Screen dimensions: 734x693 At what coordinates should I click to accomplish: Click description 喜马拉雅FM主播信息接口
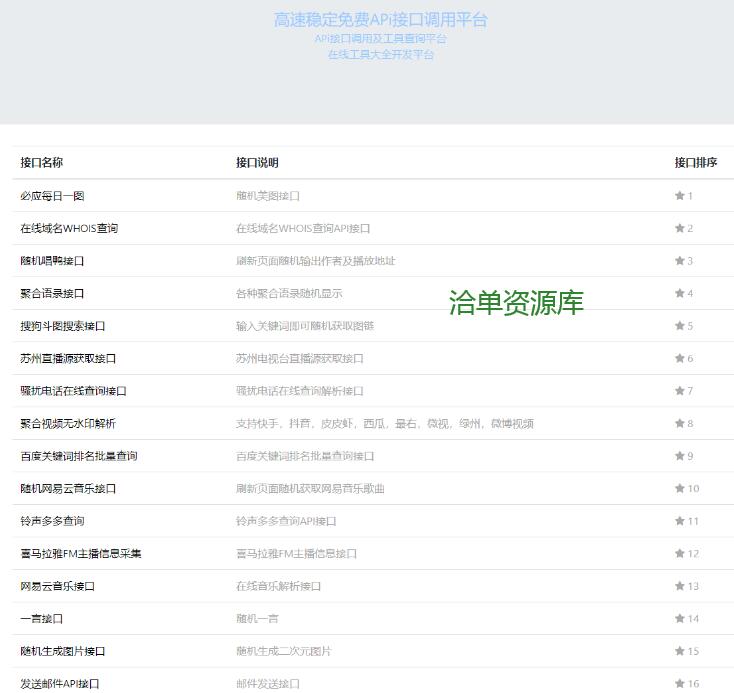pyautogui.click(x=296, y=554)
